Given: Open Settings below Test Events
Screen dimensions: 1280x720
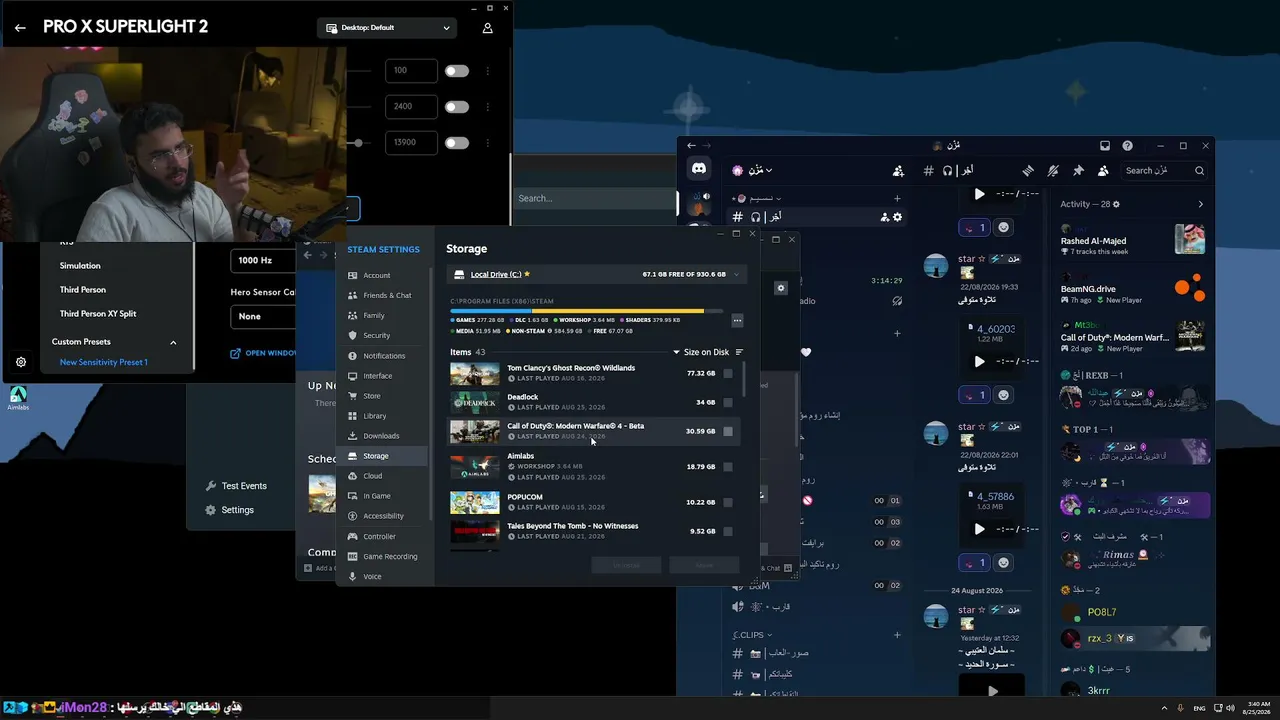Looking at the screenshot, I should pyautogui.click(x=230, y=510).
